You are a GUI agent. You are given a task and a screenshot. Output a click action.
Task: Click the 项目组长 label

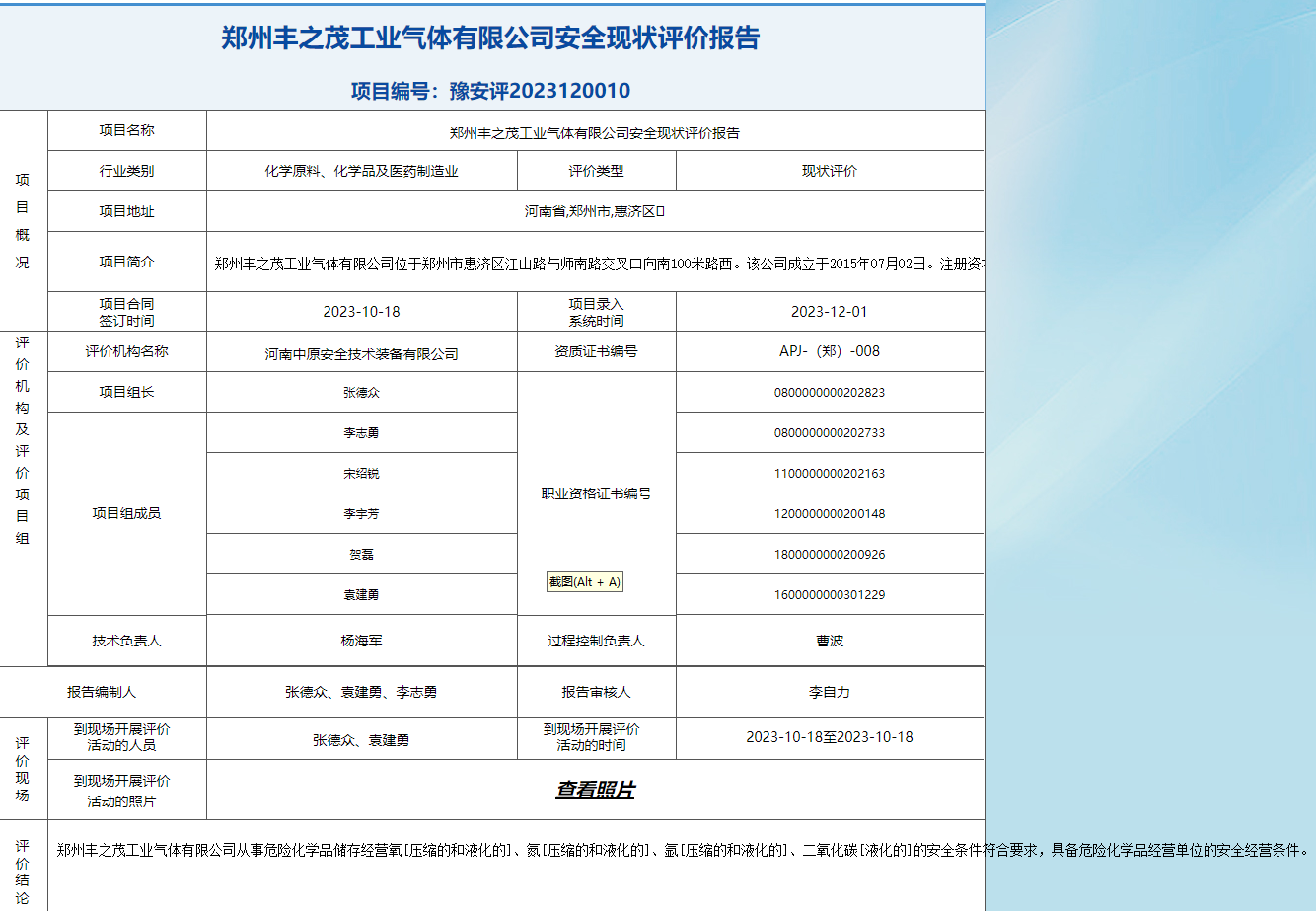point(126,392)
